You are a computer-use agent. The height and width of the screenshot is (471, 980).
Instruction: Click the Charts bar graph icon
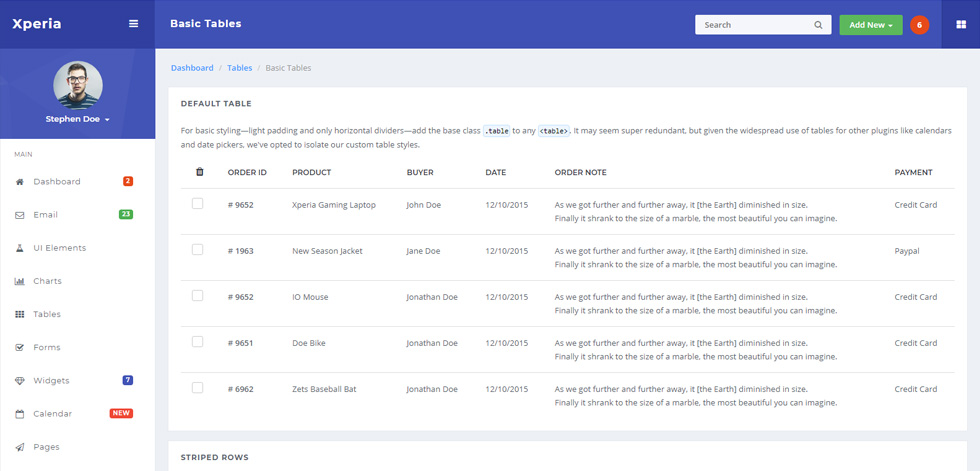click(x=19, y=281)
